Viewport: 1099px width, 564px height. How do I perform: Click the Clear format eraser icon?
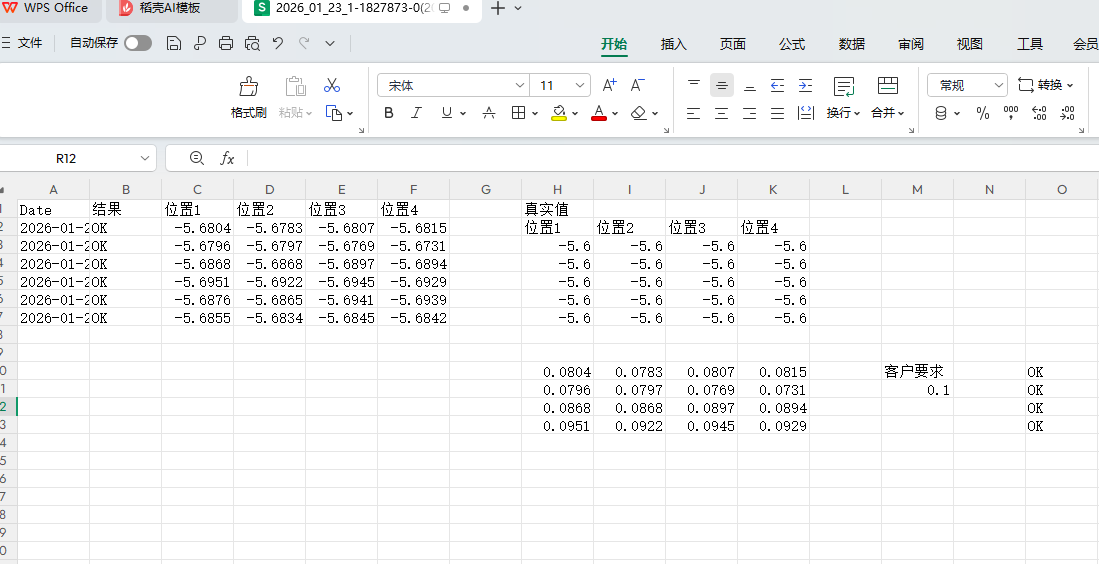[639, 113]
